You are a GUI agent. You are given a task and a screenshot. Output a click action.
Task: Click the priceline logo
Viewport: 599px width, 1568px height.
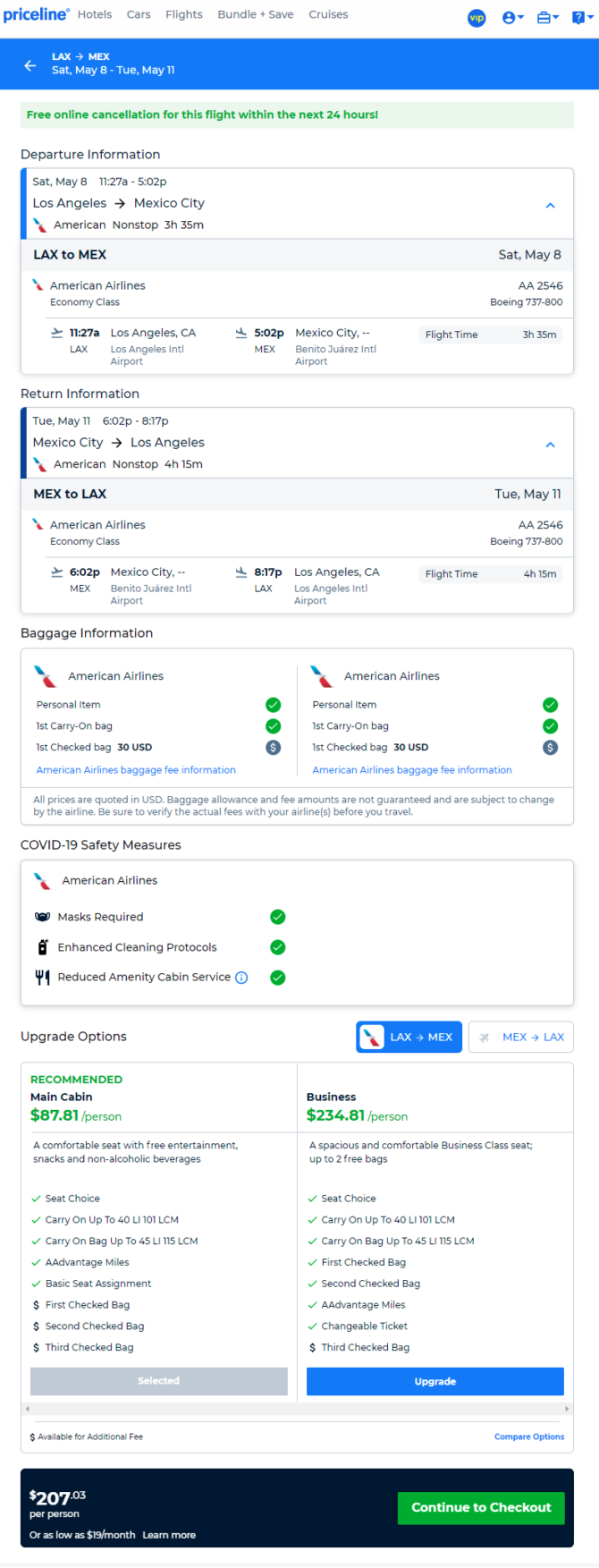pyautogui.click(x=36, y=14)
